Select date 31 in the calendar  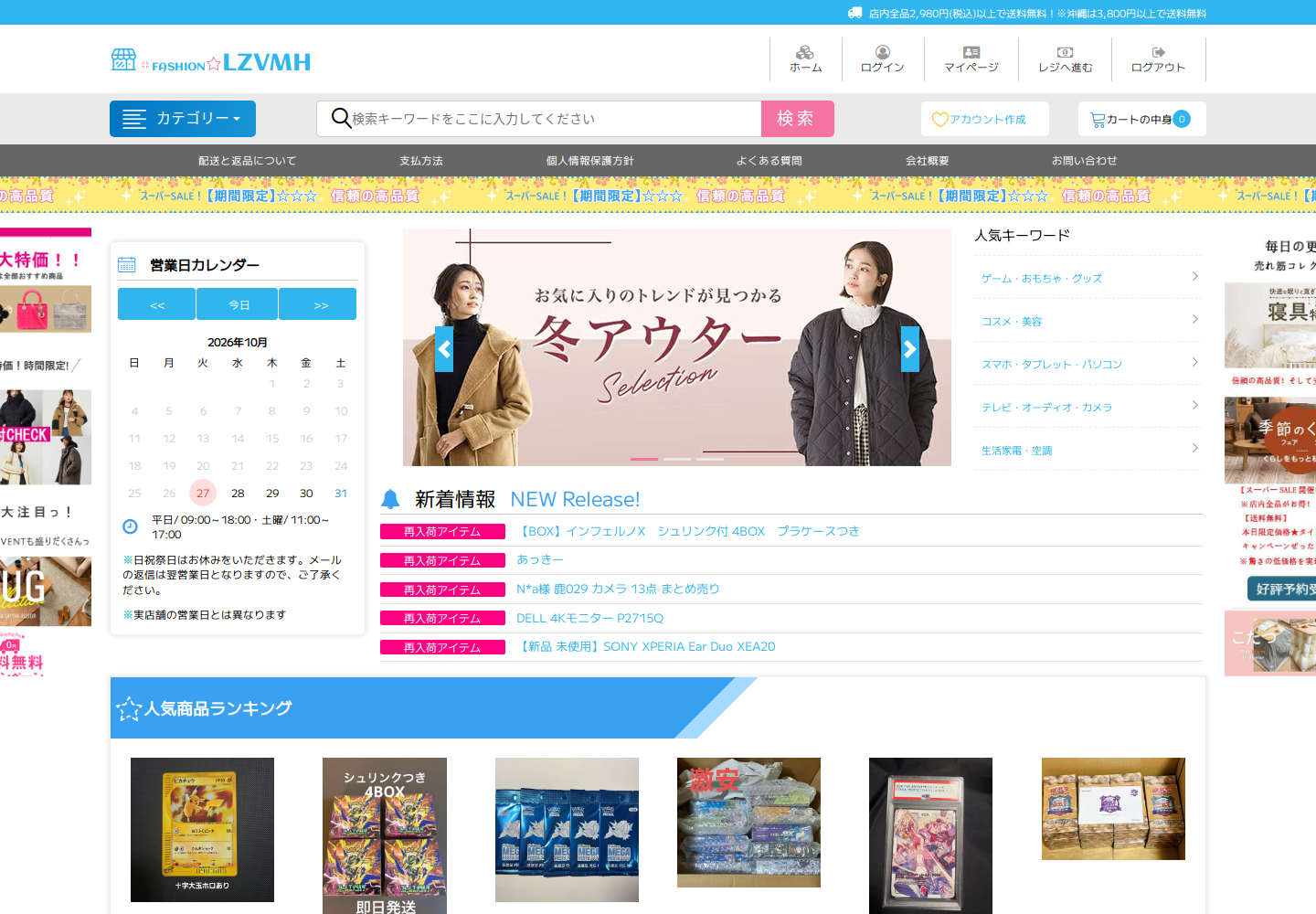click(341, 493)
